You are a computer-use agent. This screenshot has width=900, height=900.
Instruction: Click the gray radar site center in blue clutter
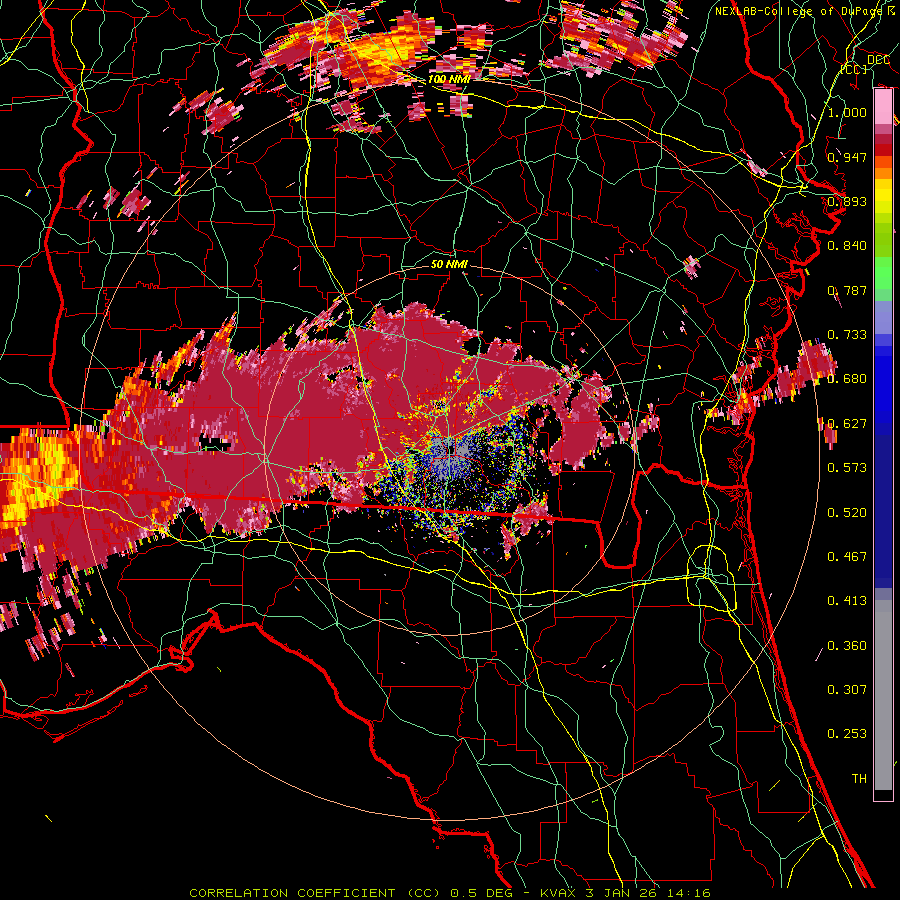[451, 452]
